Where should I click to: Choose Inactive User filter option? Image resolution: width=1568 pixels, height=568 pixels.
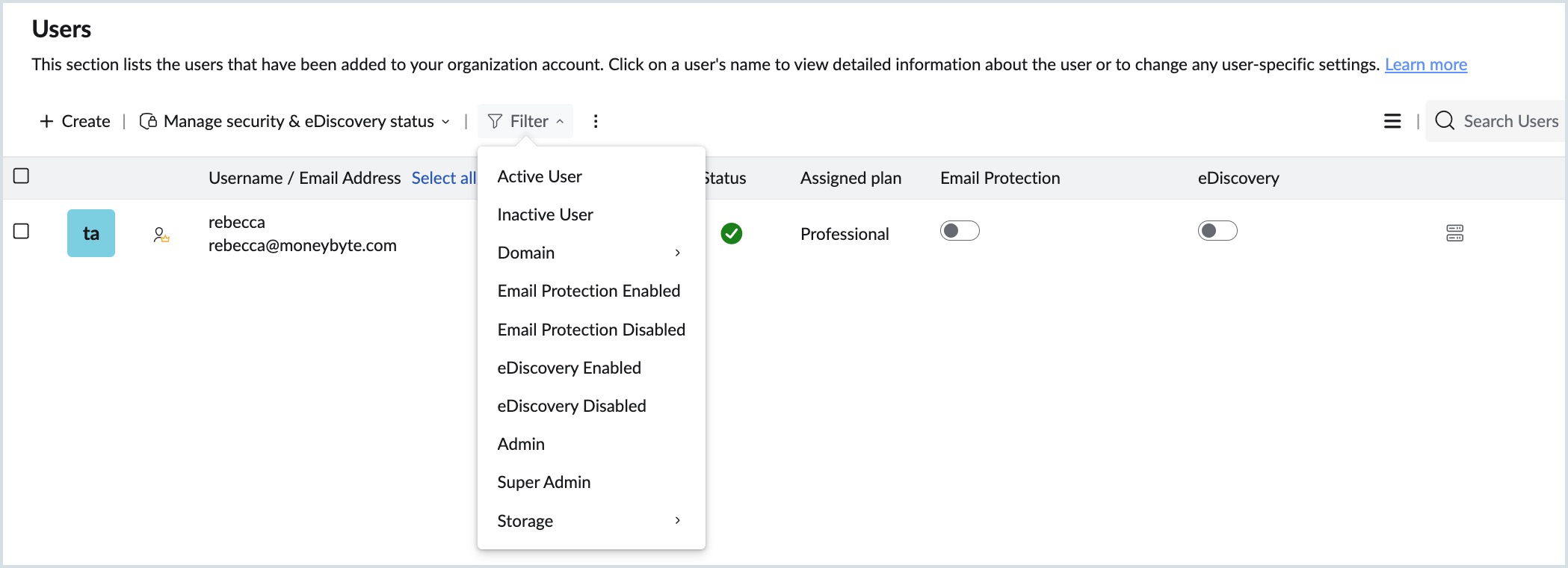pos(545,214)
